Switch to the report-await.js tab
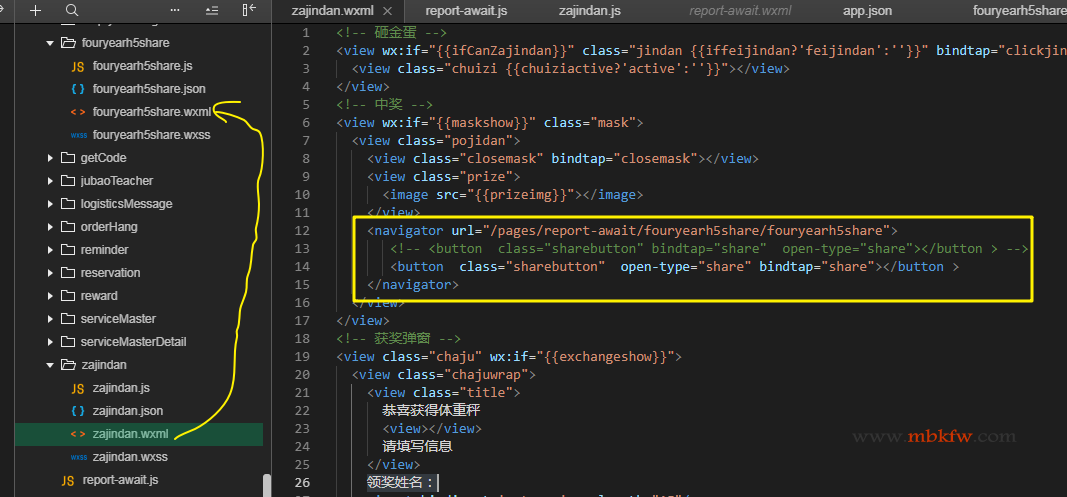This screenshot has height=497, width=1067. [x=465, y=11]
